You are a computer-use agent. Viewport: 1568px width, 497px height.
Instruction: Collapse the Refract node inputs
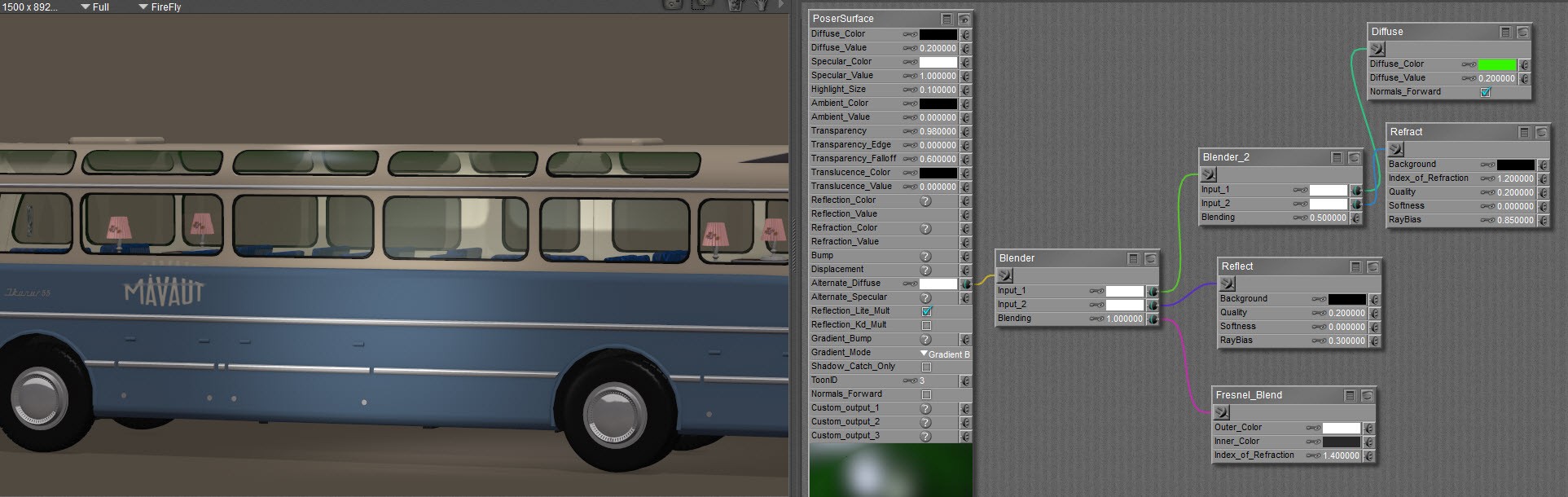1524,132
